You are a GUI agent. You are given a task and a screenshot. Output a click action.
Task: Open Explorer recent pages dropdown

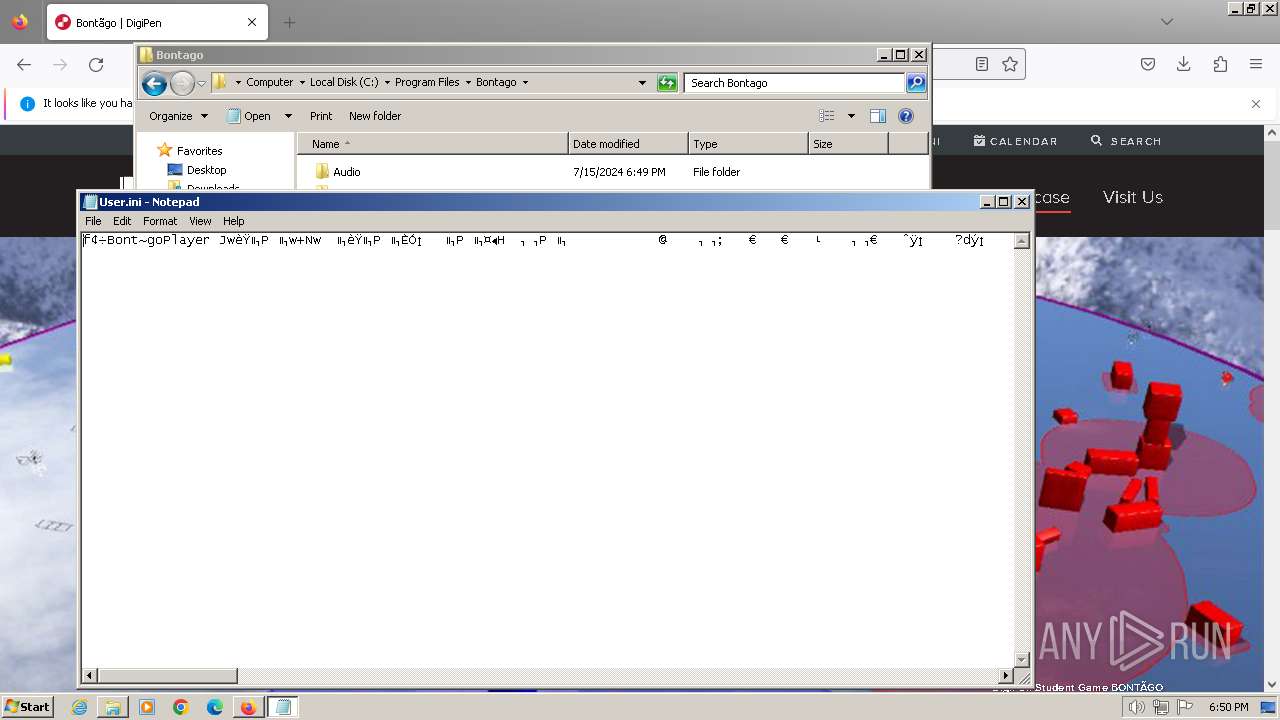click(201, 83)
